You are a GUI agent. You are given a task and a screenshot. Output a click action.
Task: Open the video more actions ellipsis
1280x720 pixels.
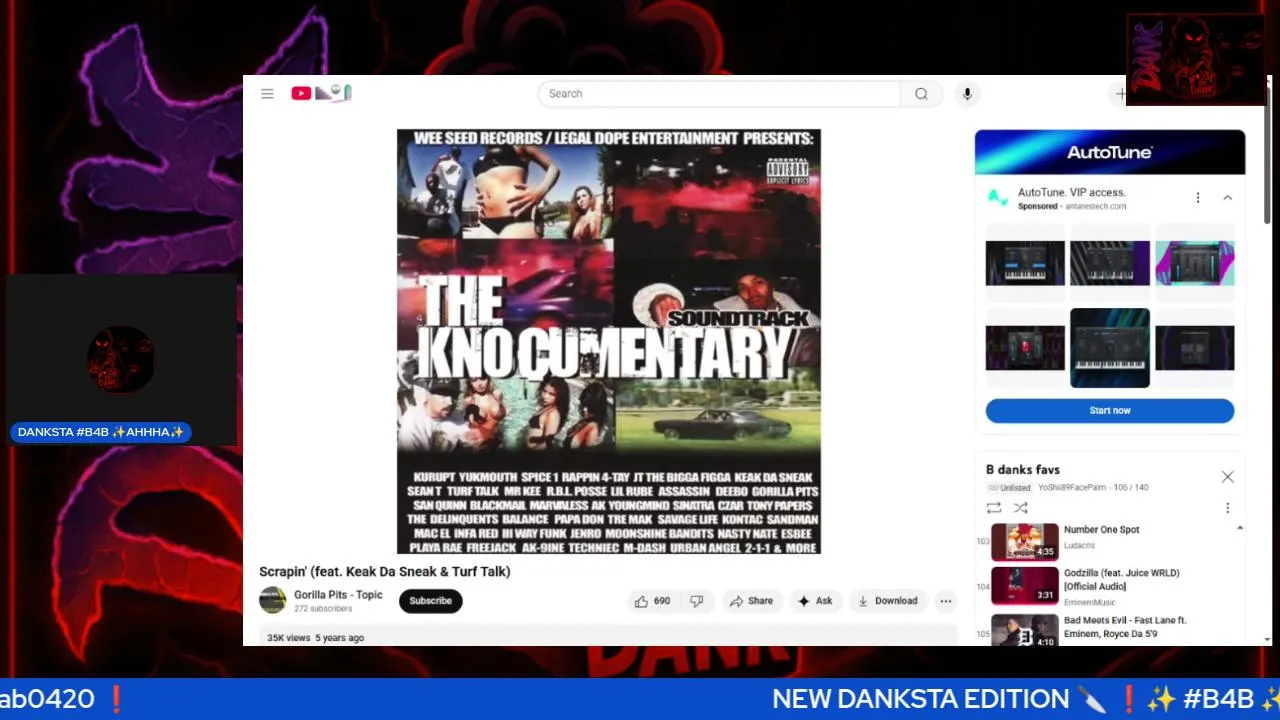tap(945, 601)
